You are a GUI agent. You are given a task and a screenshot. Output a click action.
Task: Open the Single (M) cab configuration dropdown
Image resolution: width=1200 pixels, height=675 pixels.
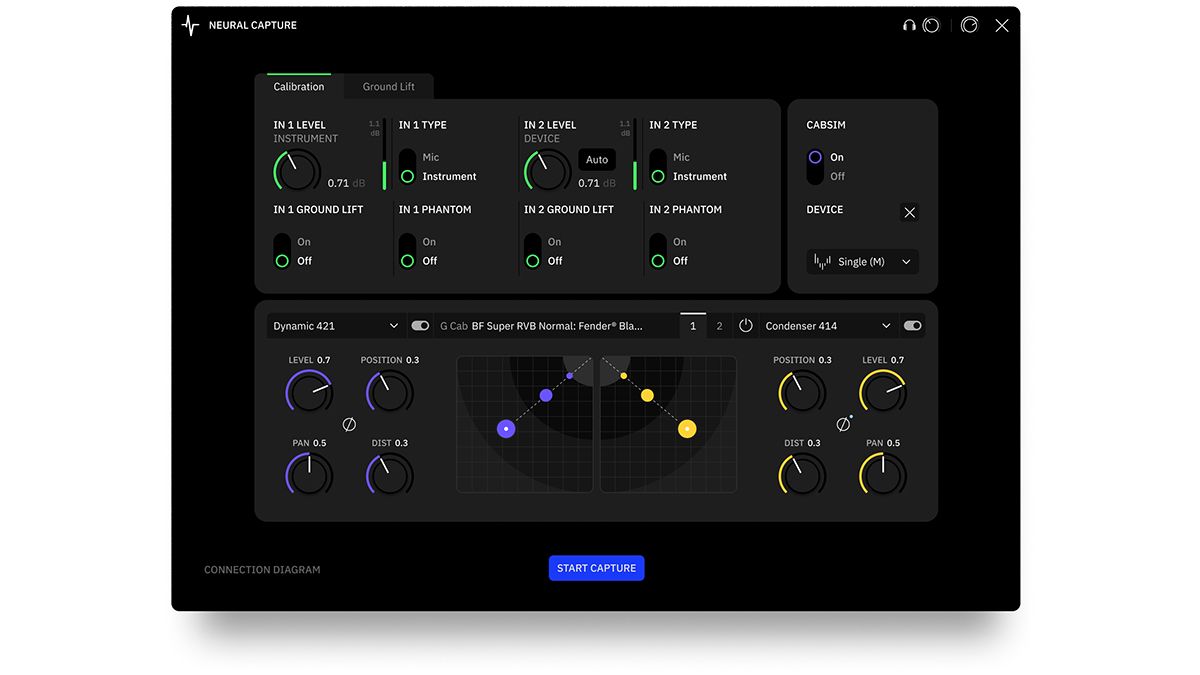(x=862, y=261)
